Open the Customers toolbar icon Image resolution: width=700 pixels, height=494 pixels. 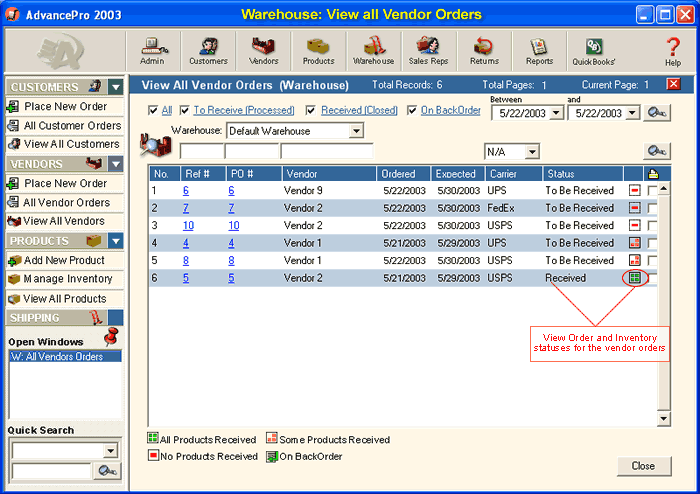click(x=208, y=51)
